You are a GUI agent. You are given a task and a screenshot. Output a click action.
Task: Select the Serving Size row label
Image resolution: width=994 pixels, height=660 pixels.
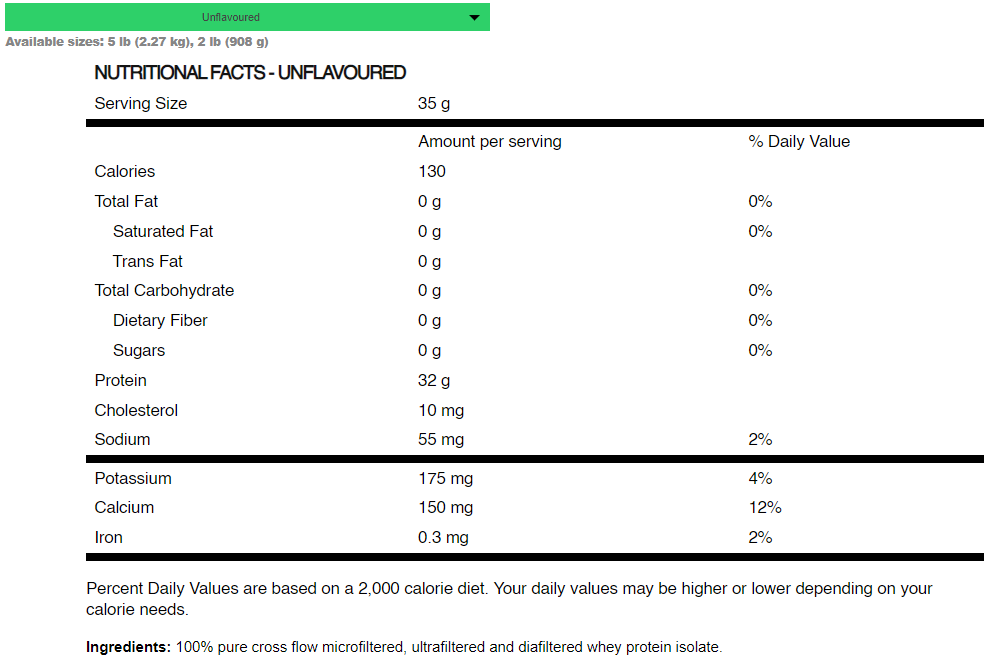[x=140, y=104]
